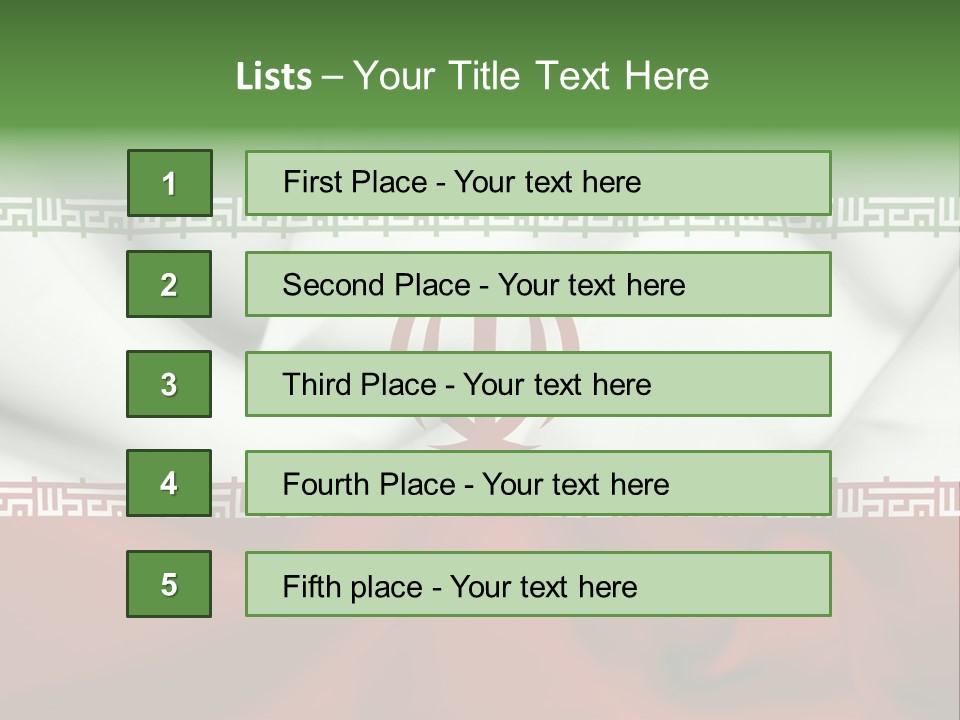Click the number 5 green box
The width and height of the screenshot is (960, 720).
point(169,584)
